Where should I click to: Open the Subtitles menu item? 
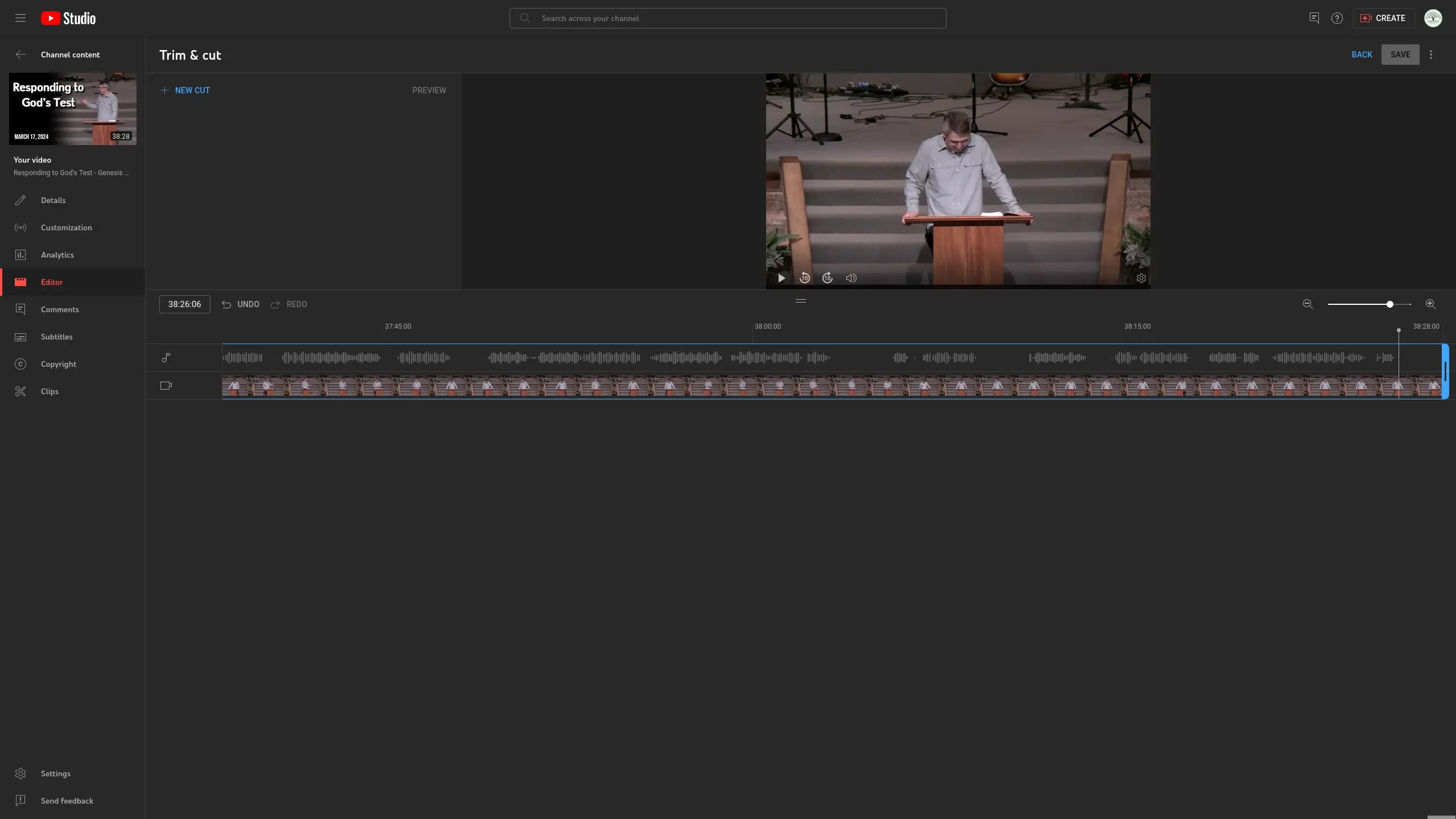[x=56, y=337]
